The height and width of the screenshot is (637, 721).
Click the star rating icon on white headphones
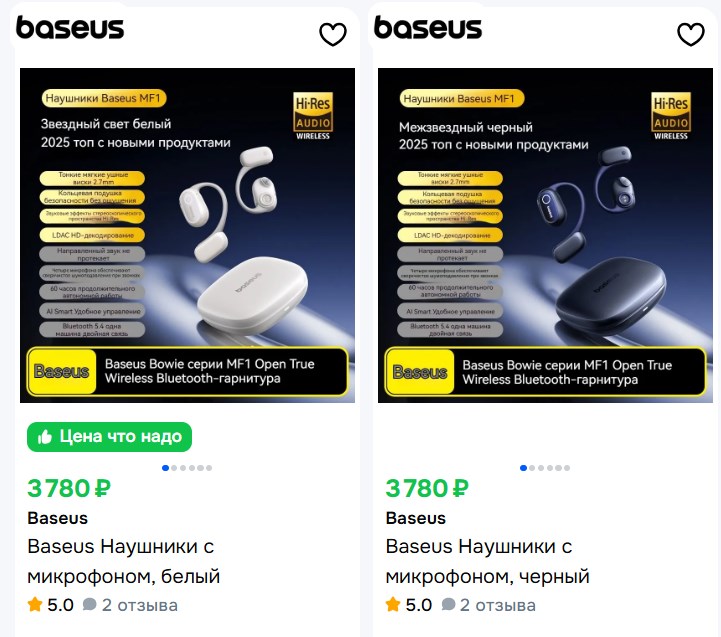pyautogui.click(x=35, y=605)
